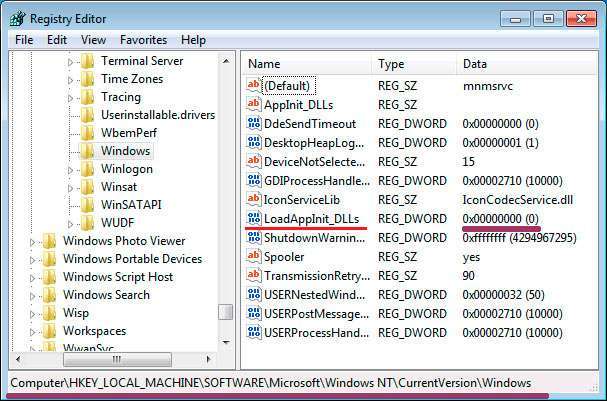
Task: Minimize the Registry Editor window
Action: pos(515,19)
